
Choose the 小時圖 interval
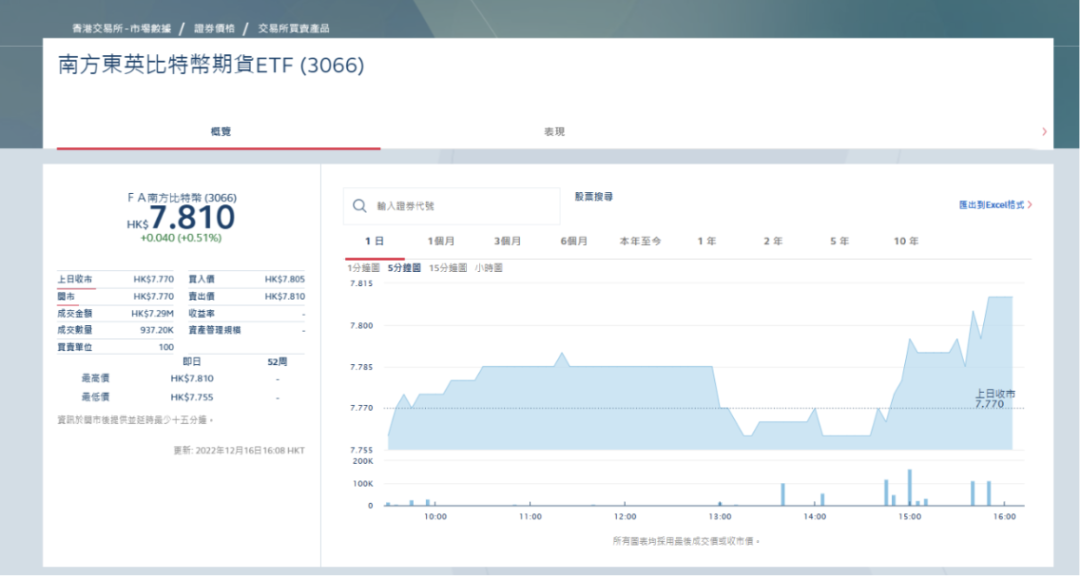click(x=488, y=268)
